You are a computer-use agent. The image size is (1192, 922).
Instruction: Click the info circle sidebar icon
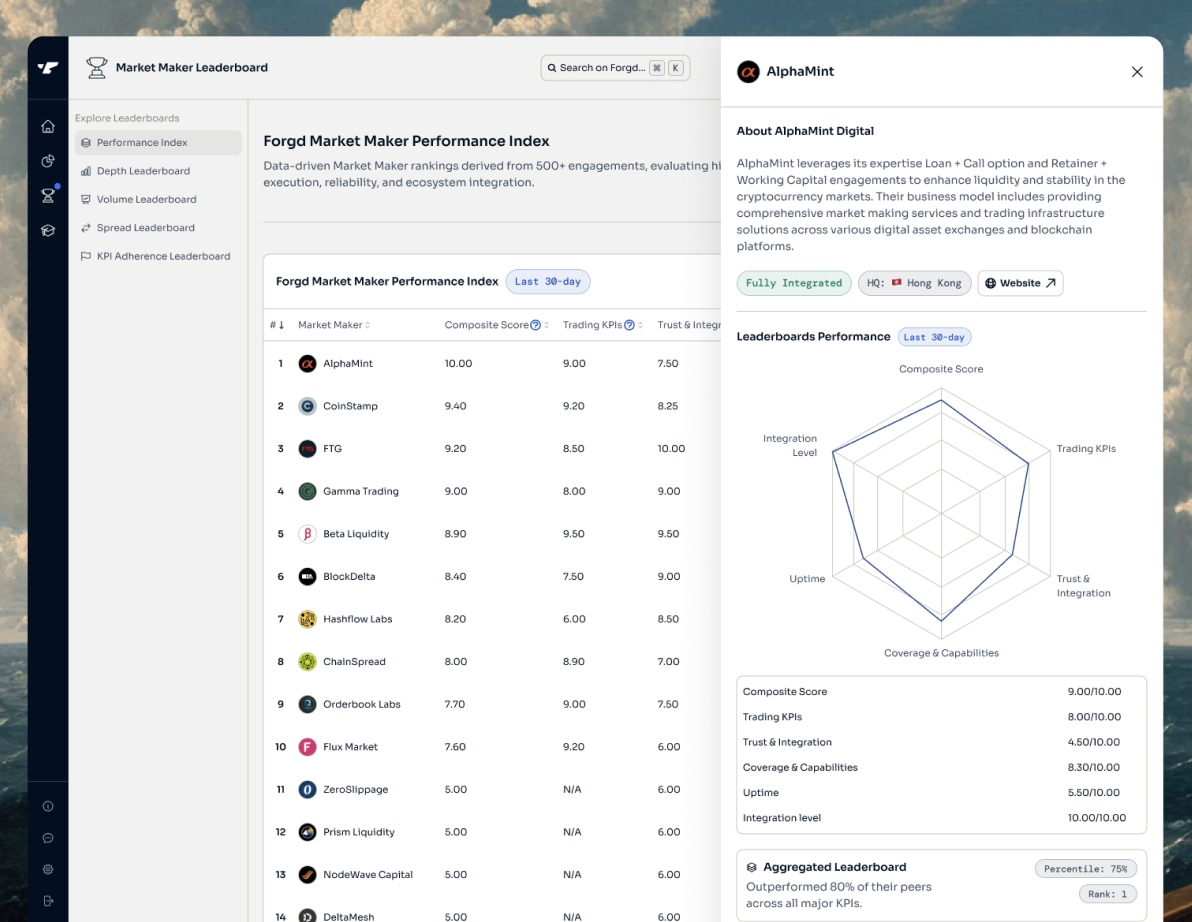tap(48, 806)
